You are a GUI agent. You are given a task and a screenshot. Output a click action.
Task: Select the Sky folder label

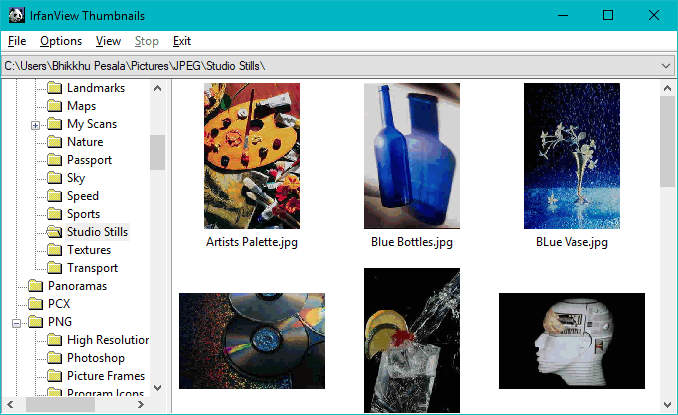[76, 178]
